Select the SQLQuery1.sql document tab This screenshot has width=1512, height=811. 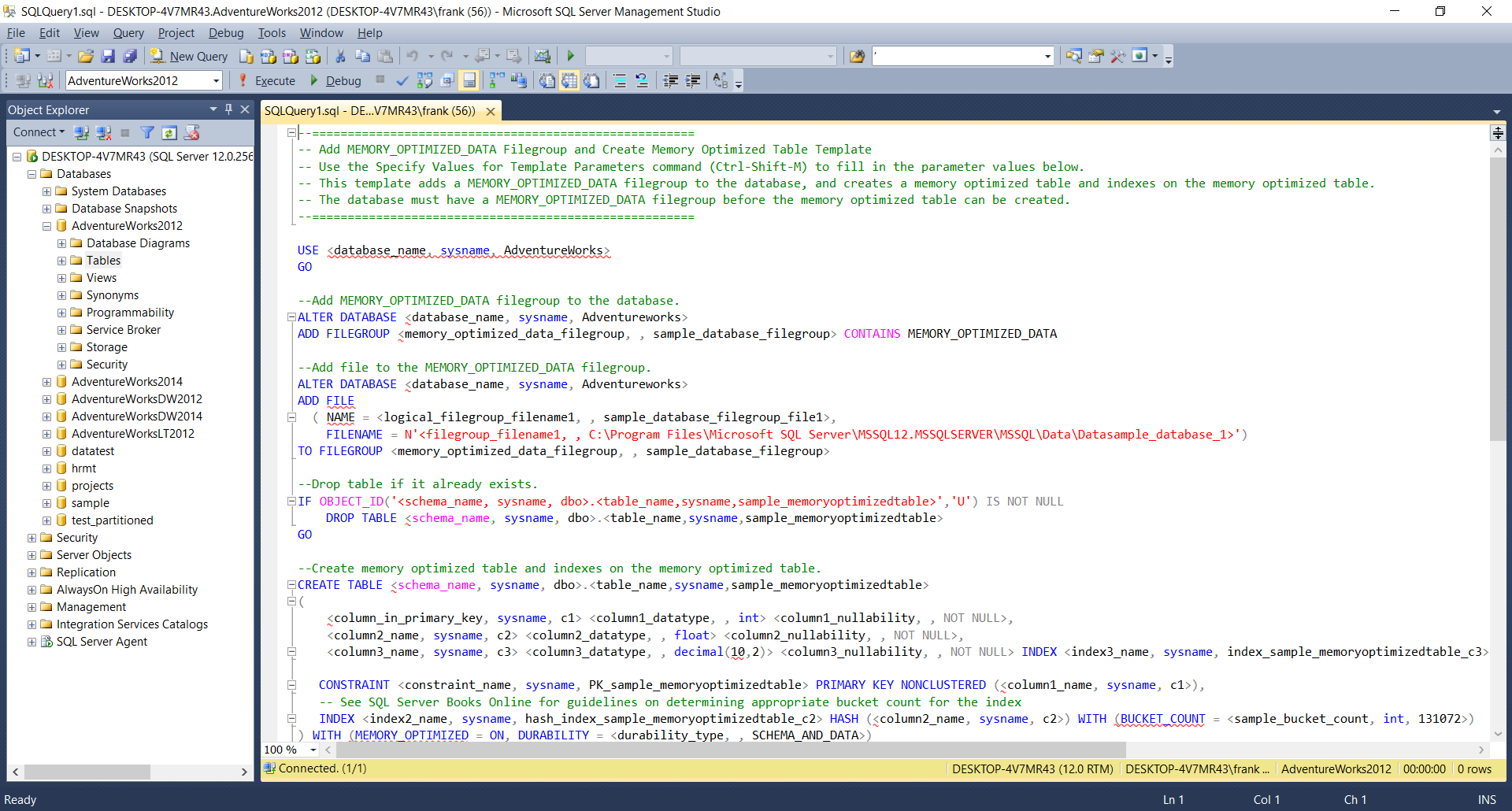click(x=370, y=111)
